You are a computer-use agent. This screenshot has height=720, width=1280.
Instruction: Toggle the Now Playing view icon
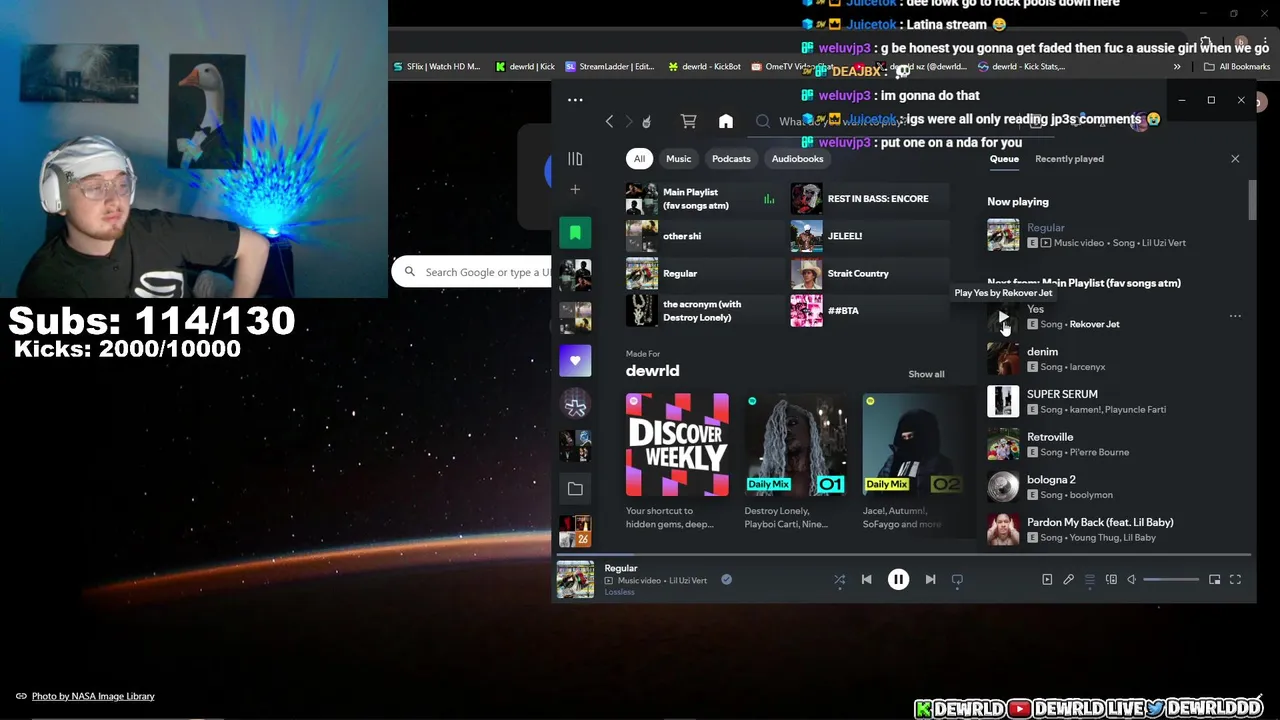pos(1047,580)
